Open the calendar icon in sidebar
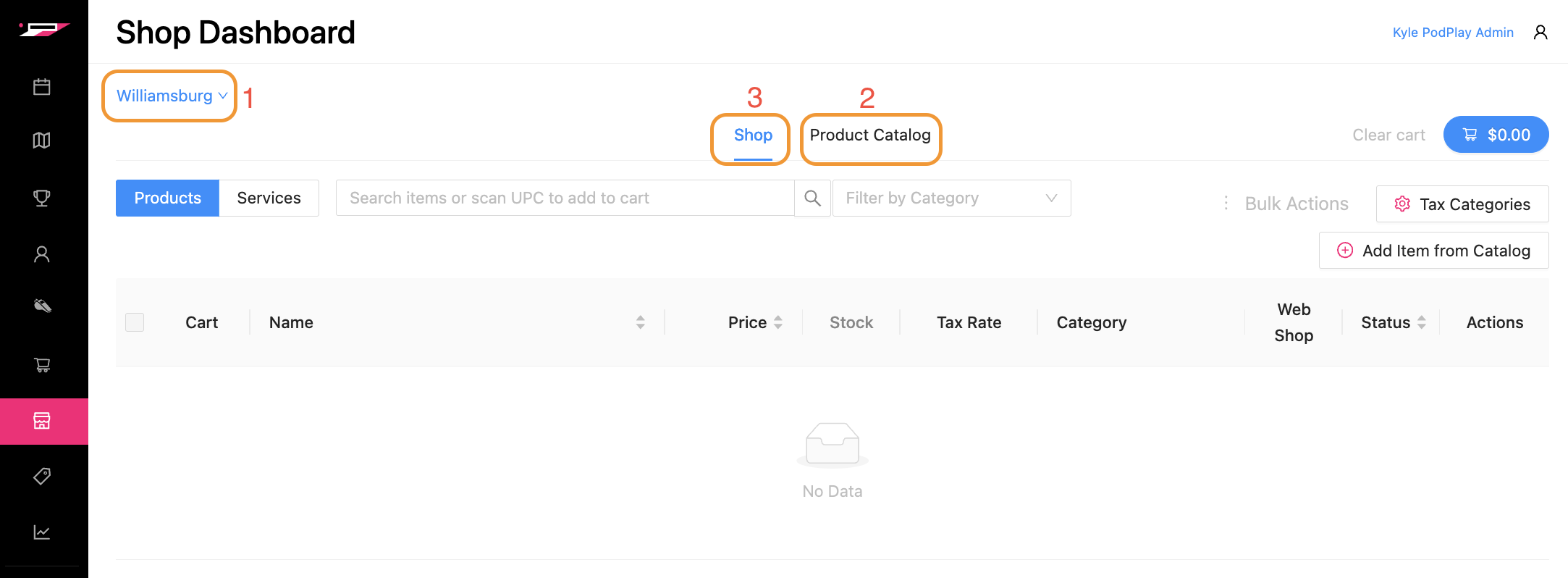The width and height of the screenshot is (1568, 578). [42, 88]
